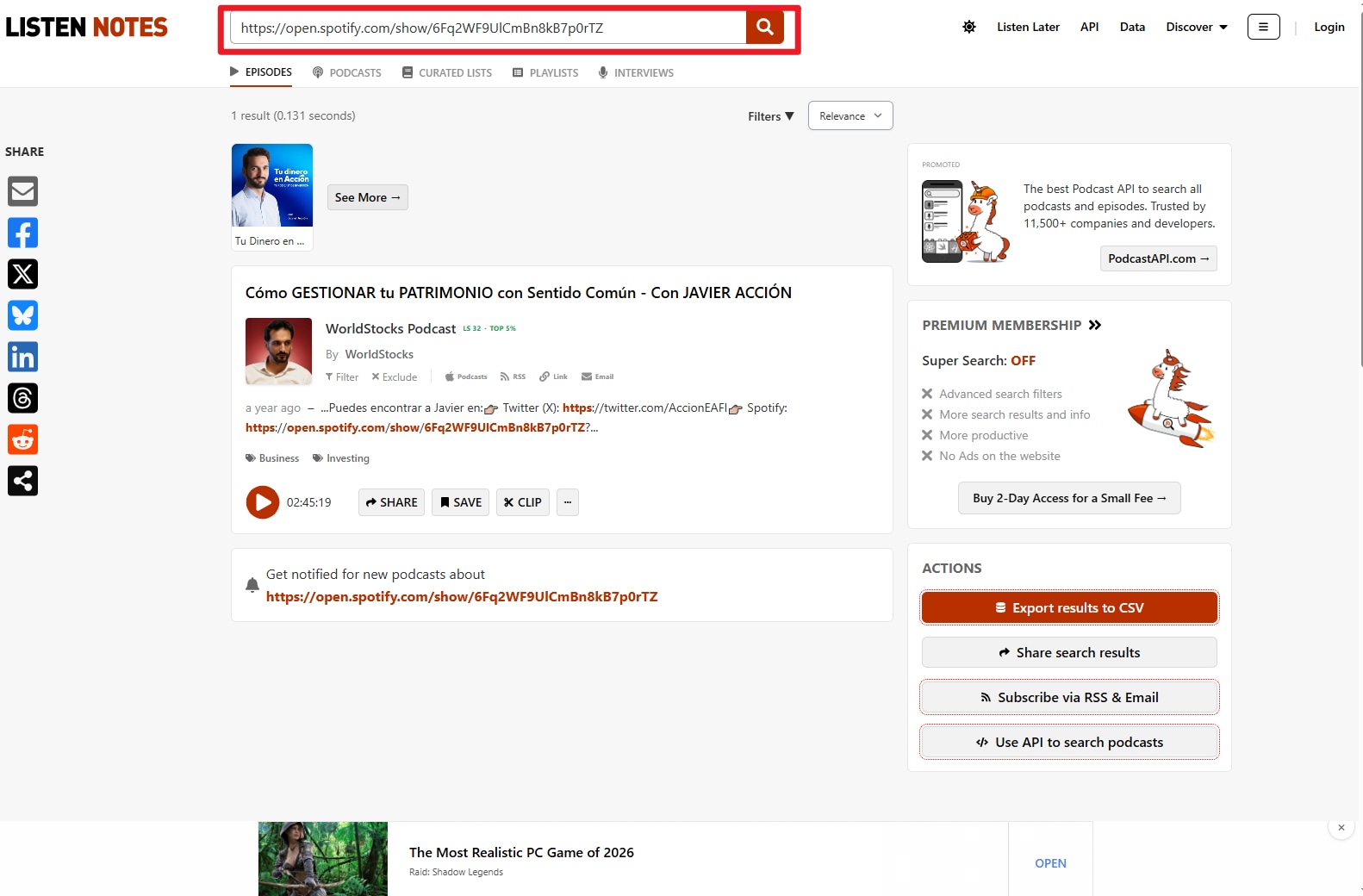
Task: Click Share search results button
Action: (1069, 652)
